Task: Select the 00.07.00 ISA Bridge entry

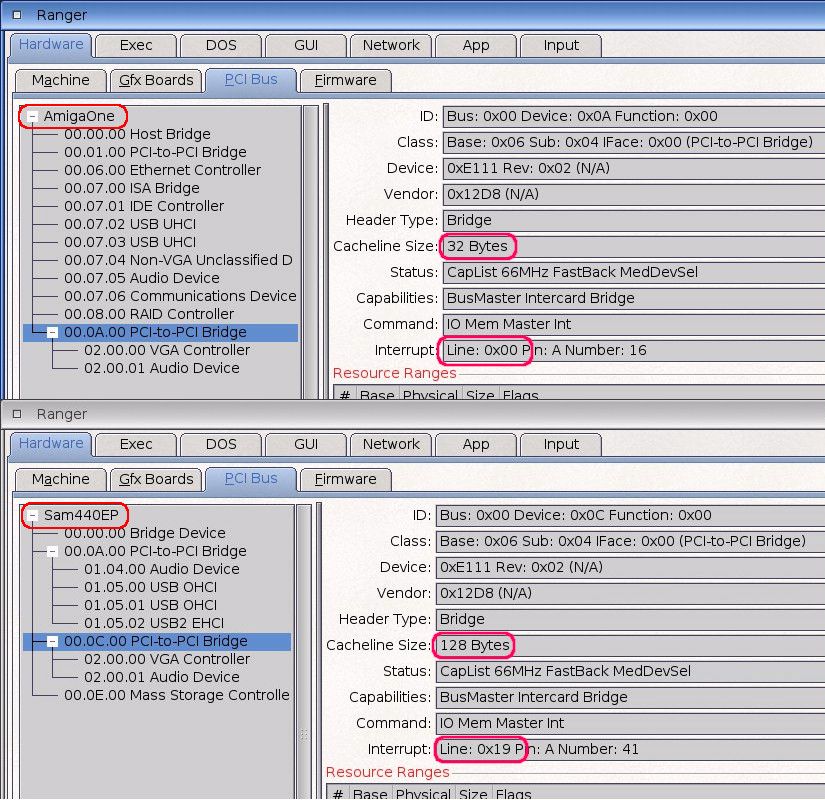Action: [132, 188]
